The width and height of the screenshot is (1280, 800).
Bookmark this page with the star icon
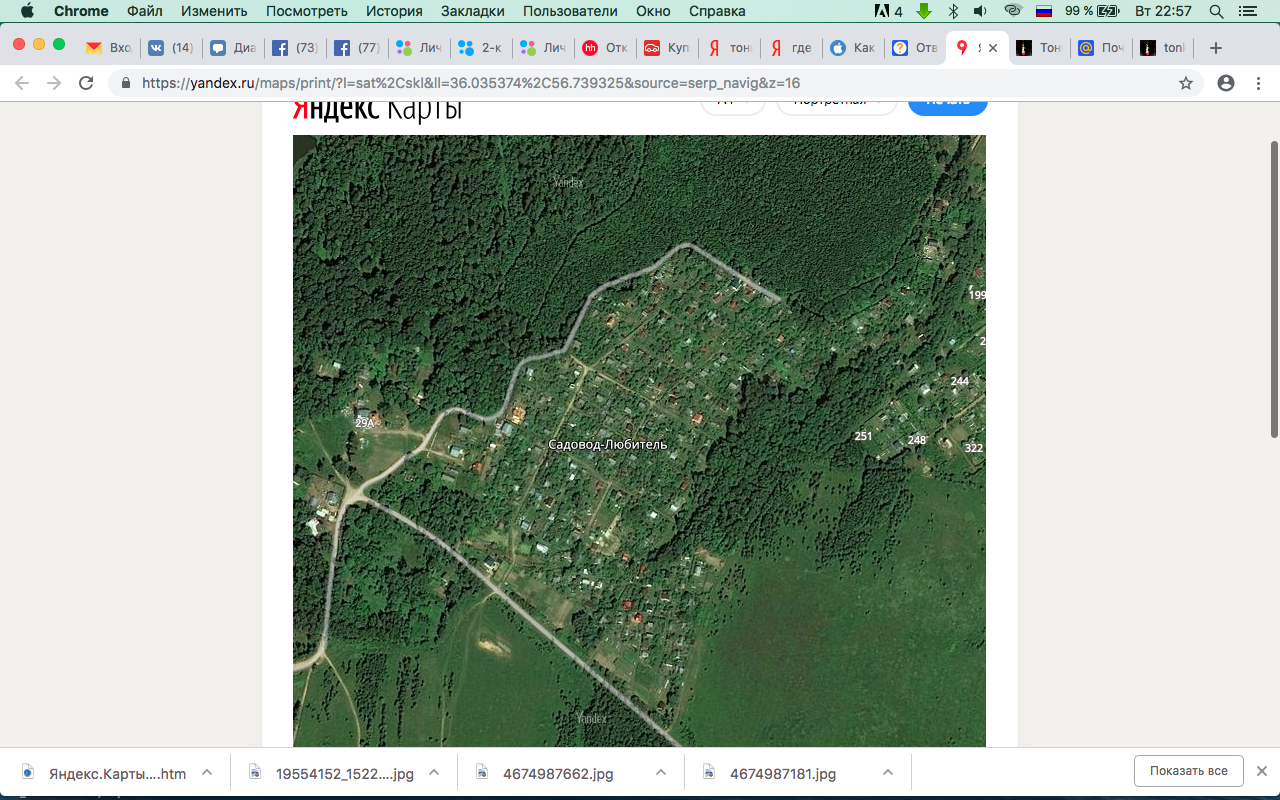1186,83
